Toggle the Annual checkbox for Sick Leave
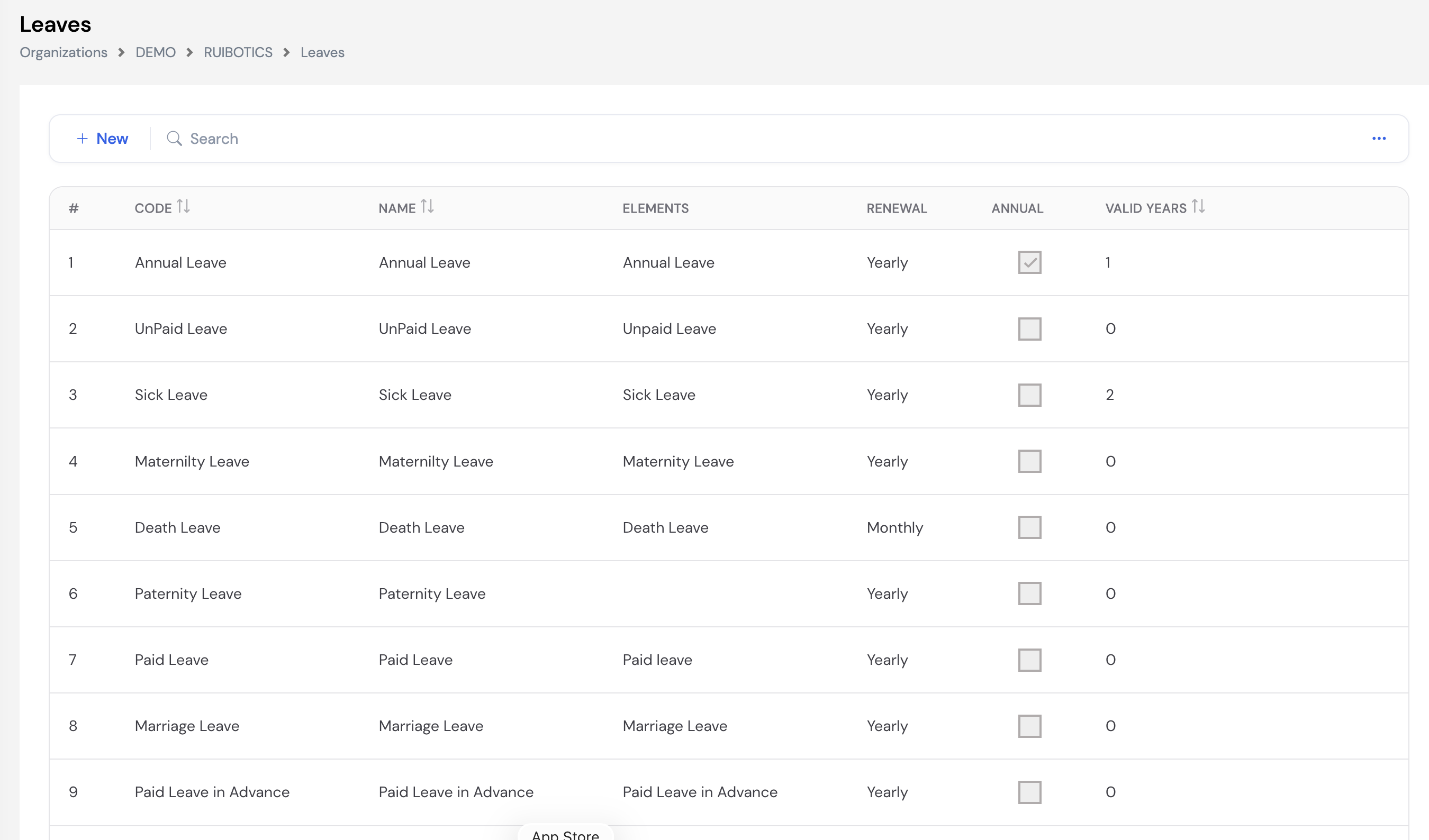 point(1029,395)
